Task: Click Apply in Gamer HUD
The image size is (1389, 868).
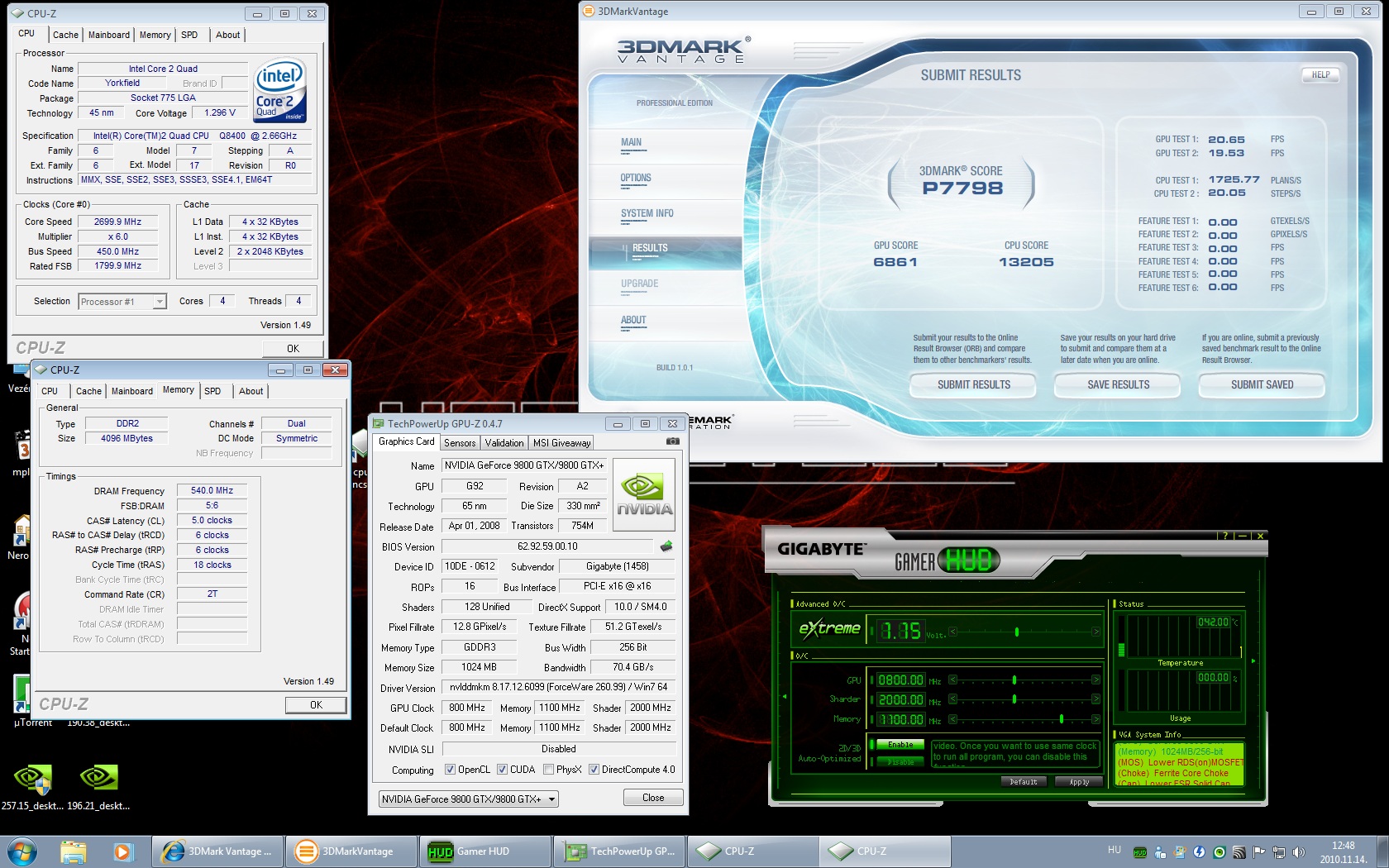Action: click(1079, 782)
